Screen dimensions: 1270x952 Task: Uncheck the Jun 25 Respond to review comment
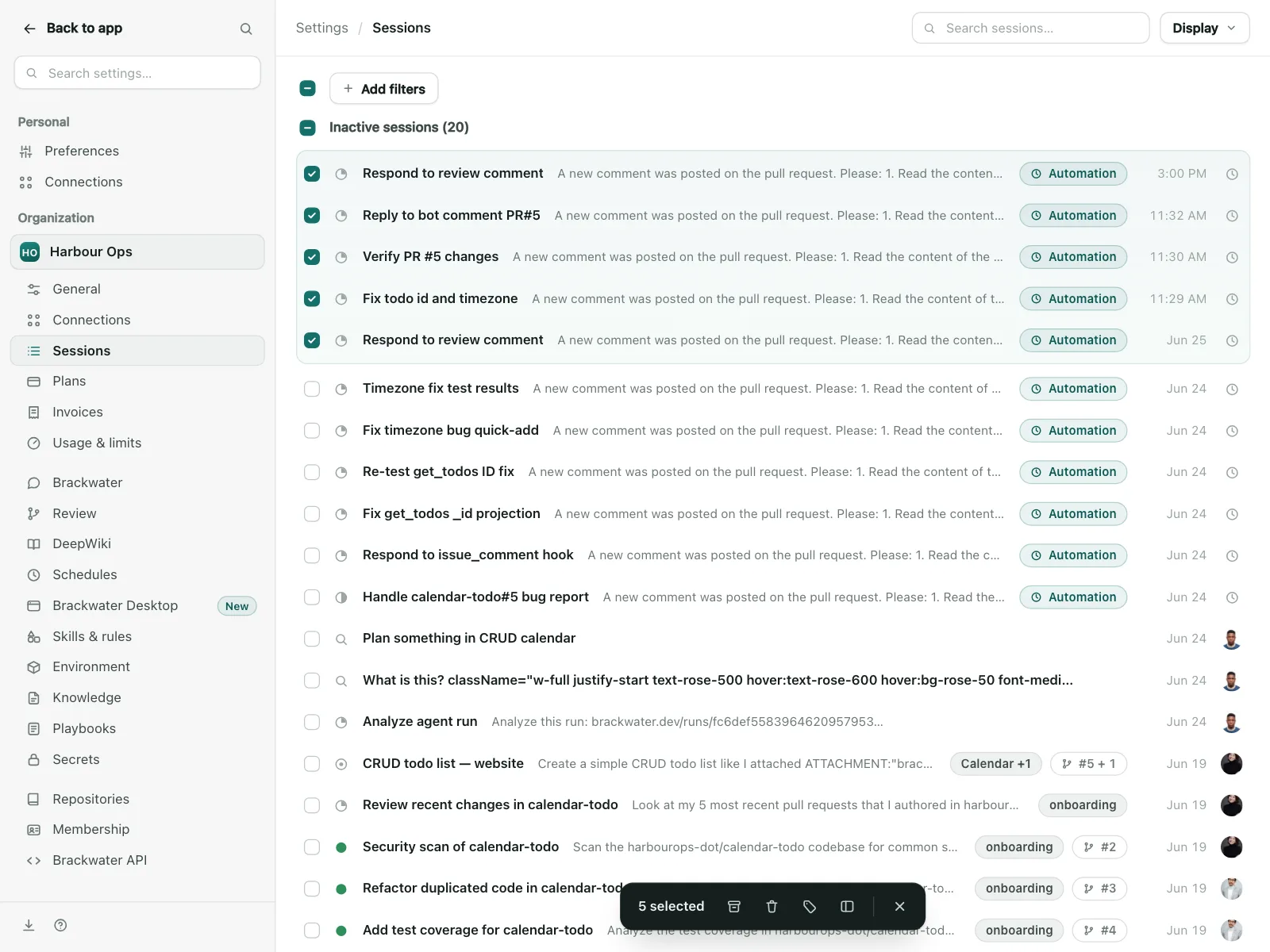(x=312, y=340)
